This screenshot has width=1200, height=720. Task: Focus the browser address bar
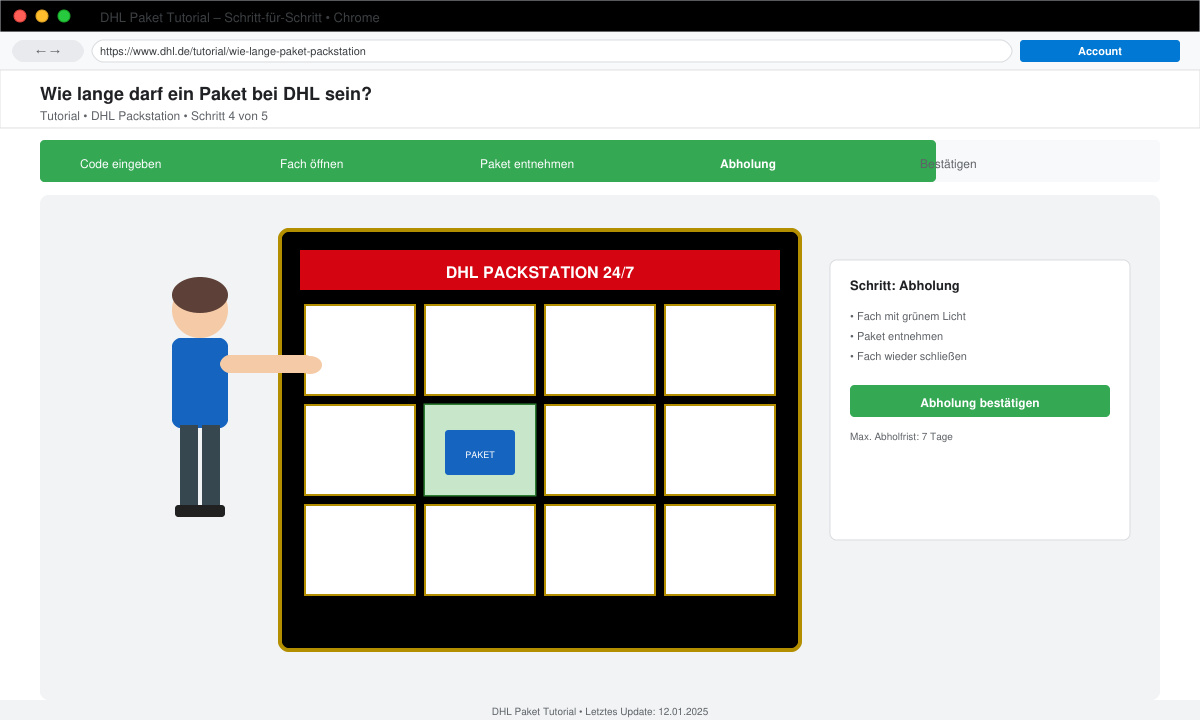(552, 51)
